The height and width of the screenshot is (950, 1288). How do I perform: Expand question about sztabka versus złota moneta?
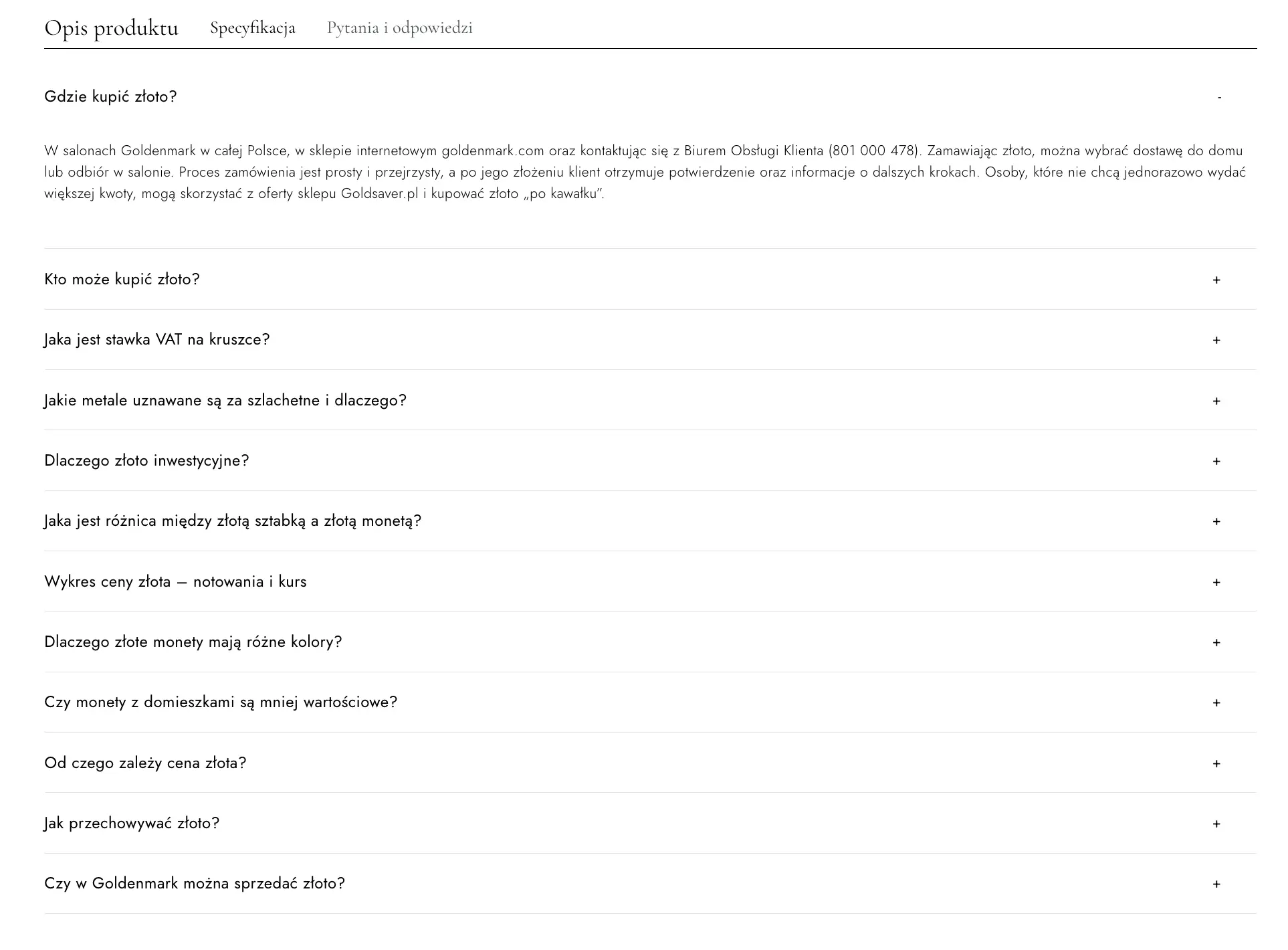1216,521
